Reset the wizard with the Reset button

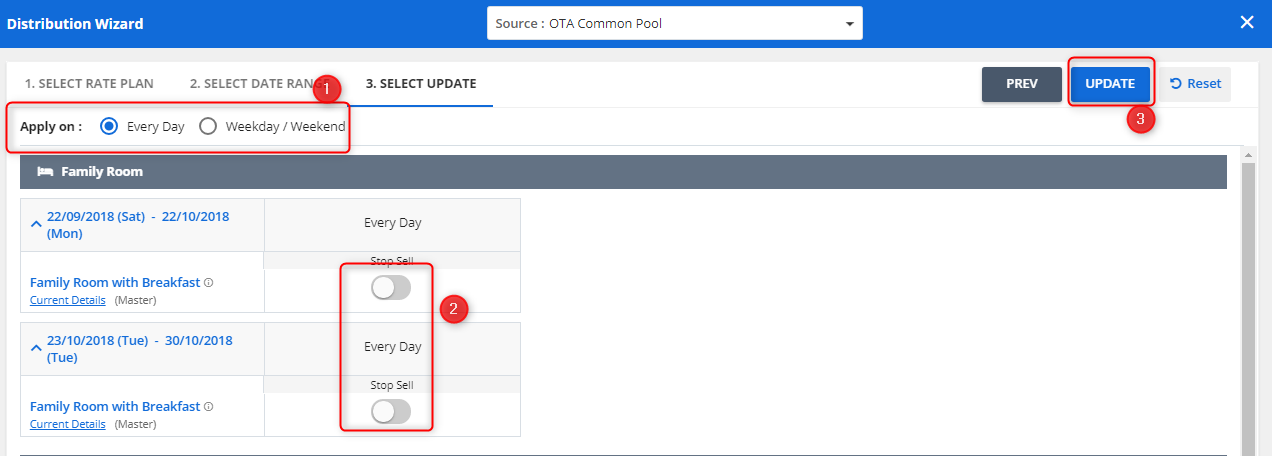click(1195, 84)
